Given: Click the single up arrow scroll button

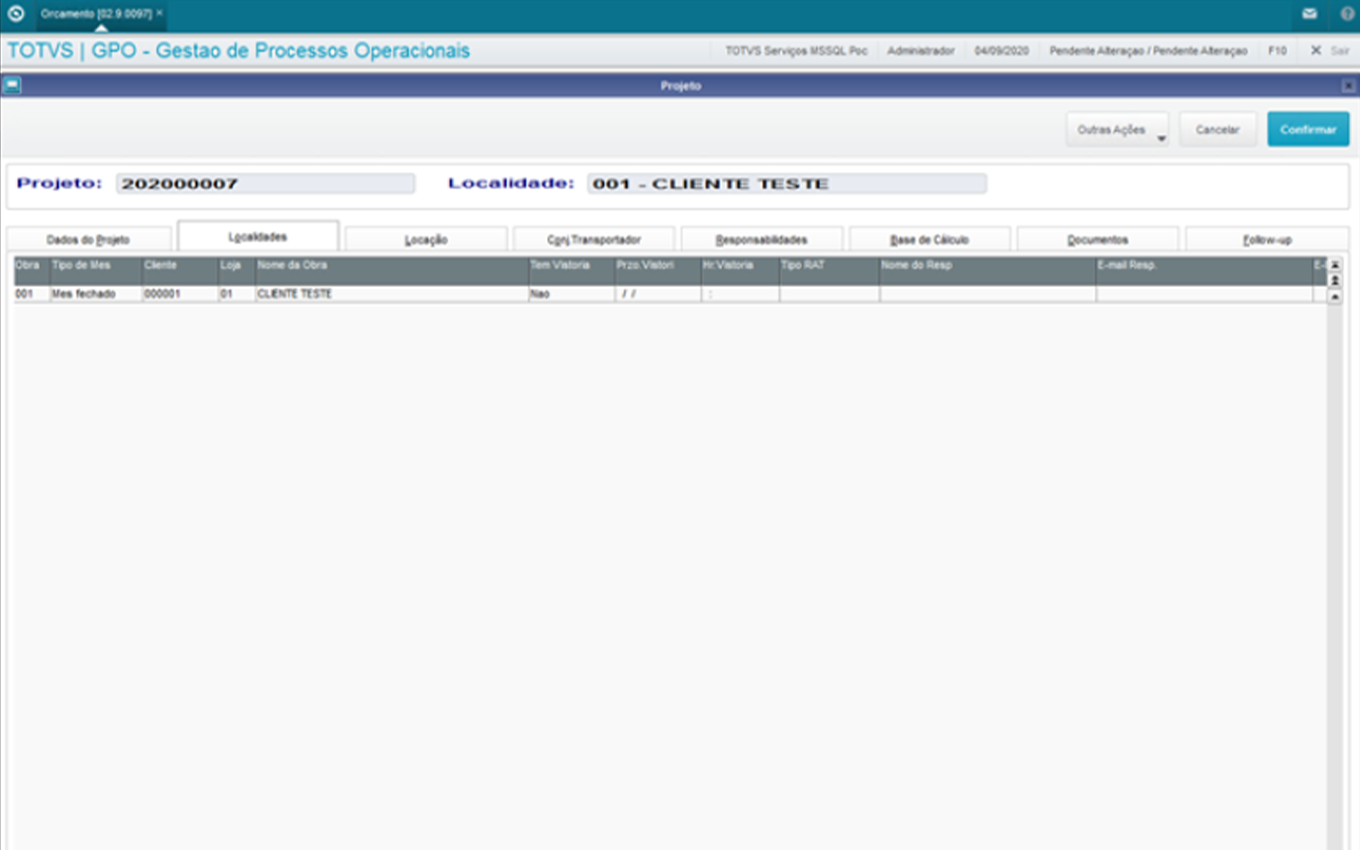Looking at the screenshot, I should tap(1334, 297).
